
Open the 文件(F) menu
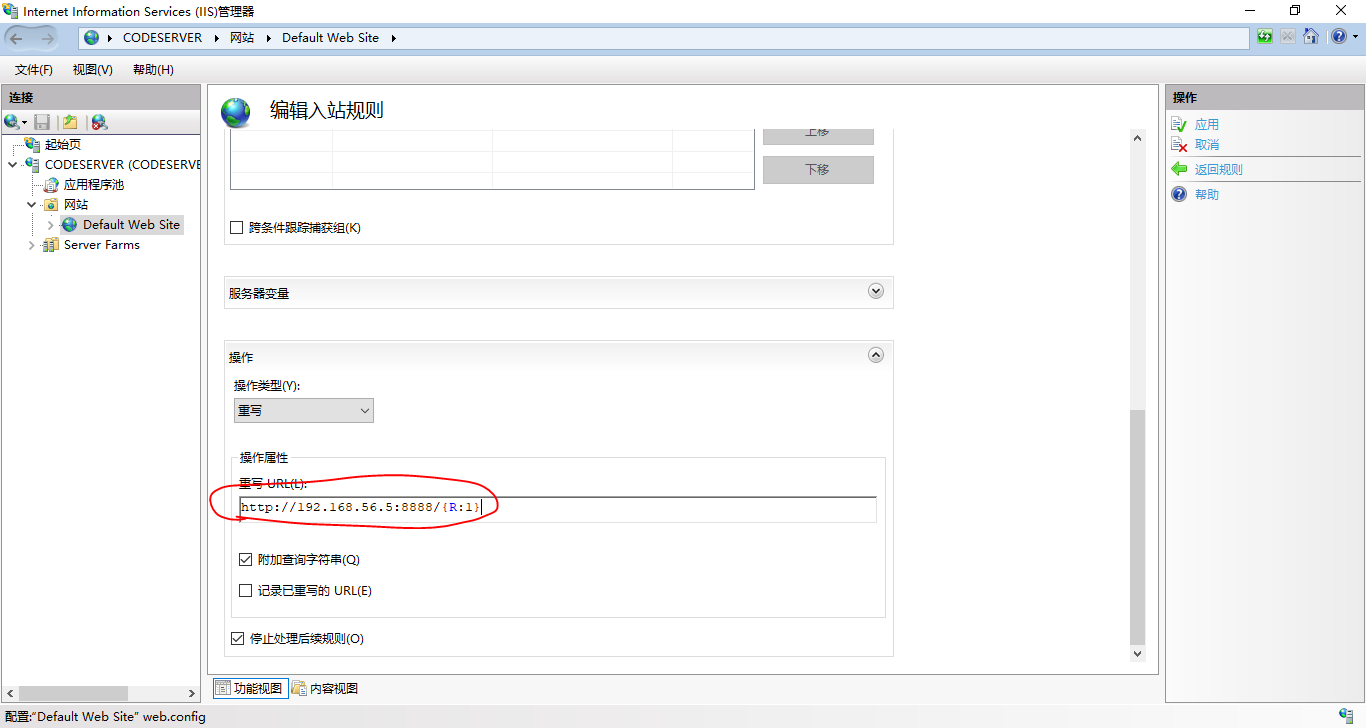pyautogui.click(x=34, y=70)
